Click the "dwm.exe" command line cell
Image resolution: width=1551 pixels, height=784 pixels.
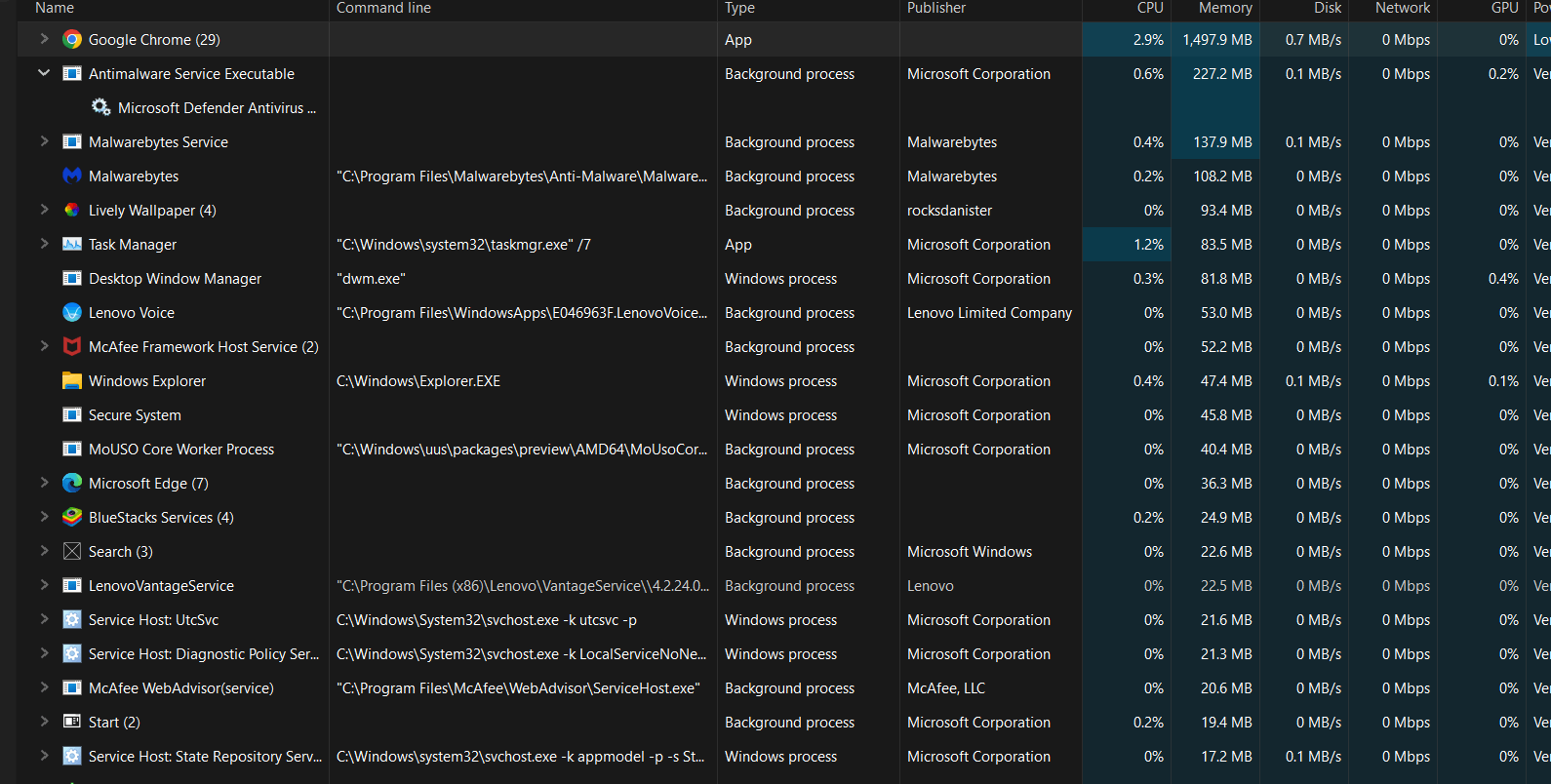click(371, 278)
